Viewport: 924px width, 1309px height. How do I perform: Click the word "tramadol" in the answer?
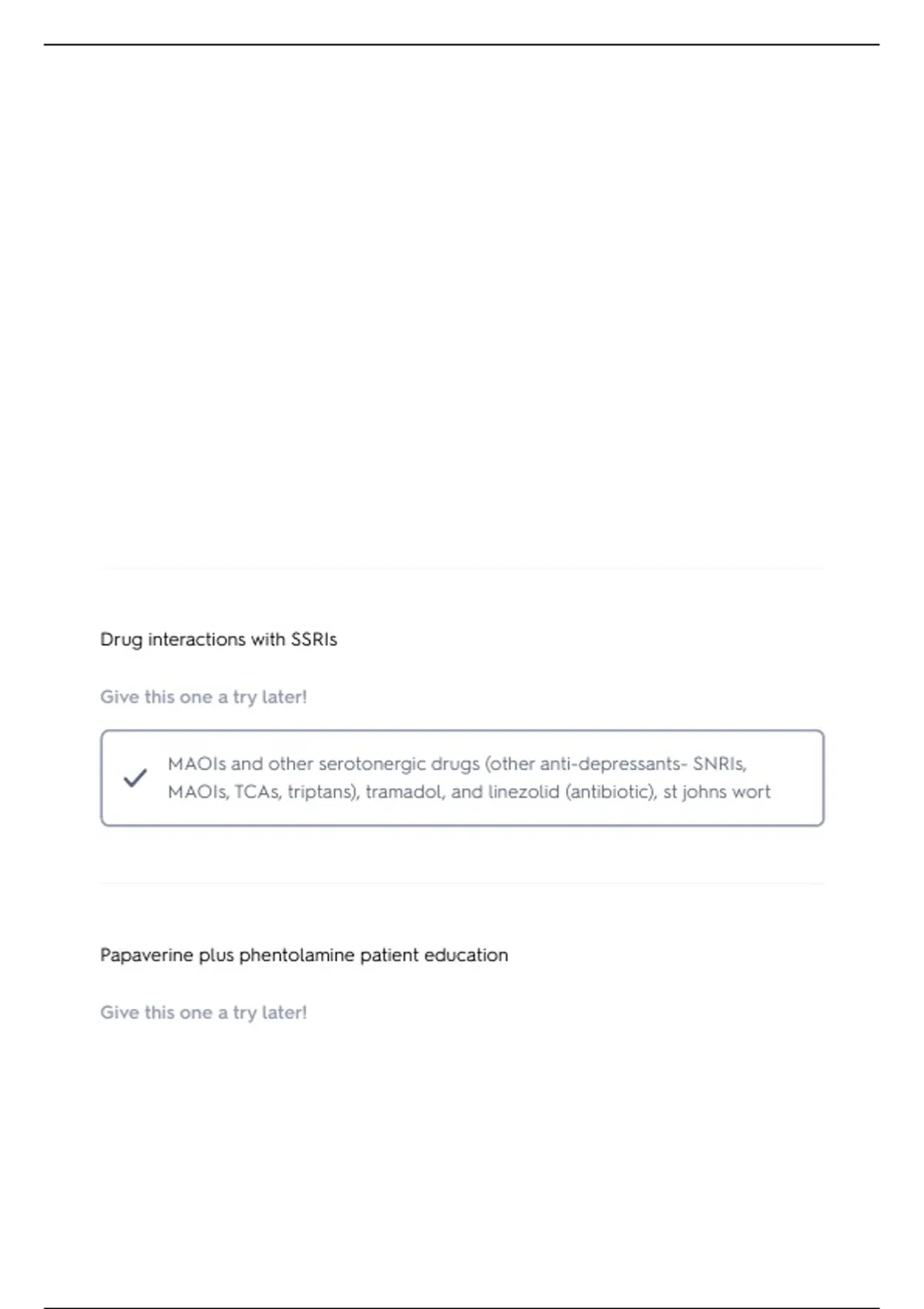tap(404, 792)
